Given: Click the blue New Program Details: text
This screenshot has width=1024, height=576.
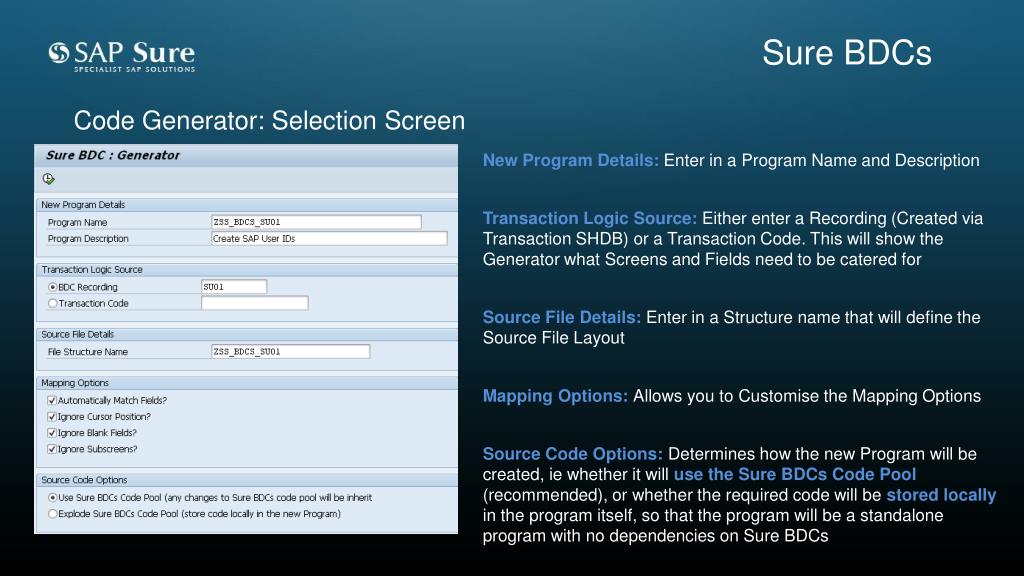Looking at the screenshot, I should click(571, 161).
